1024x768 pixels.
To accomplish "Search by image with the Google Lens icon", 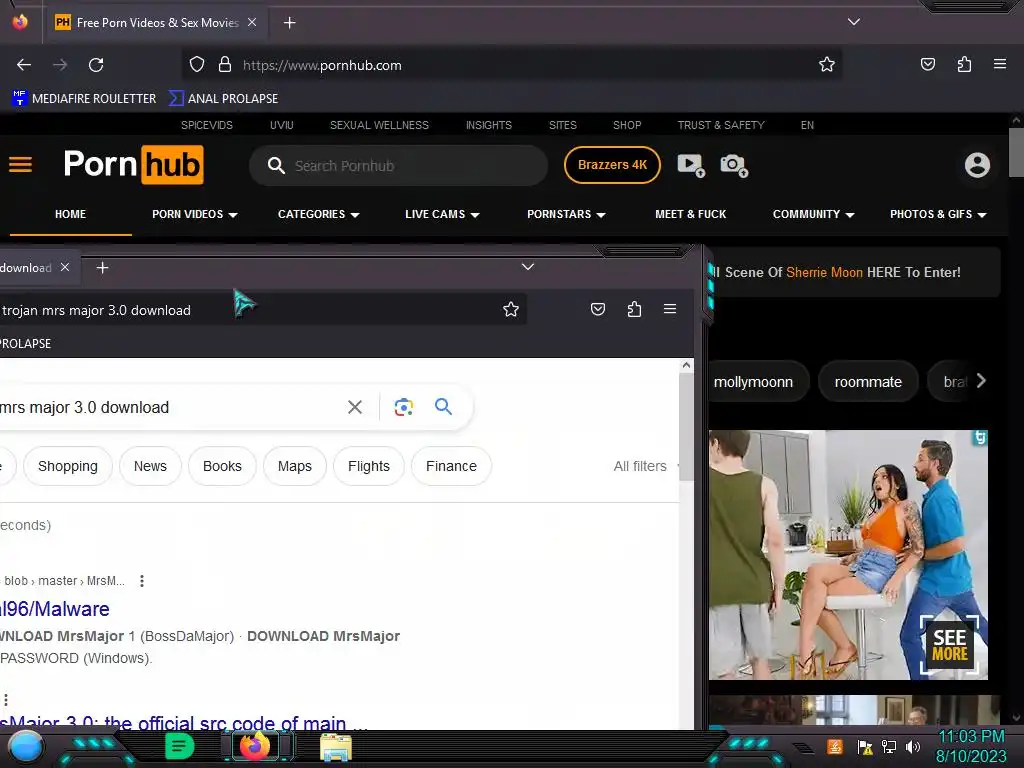I will pos(404,407).
